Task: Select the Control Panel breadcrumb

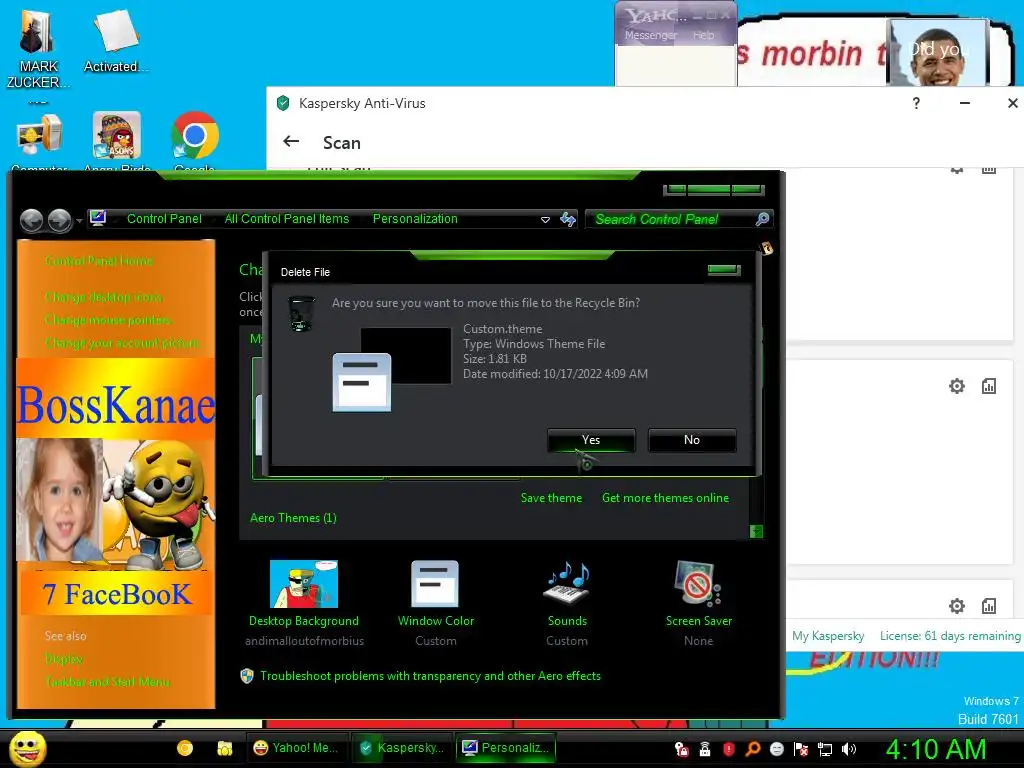Action: click(164, 219)
